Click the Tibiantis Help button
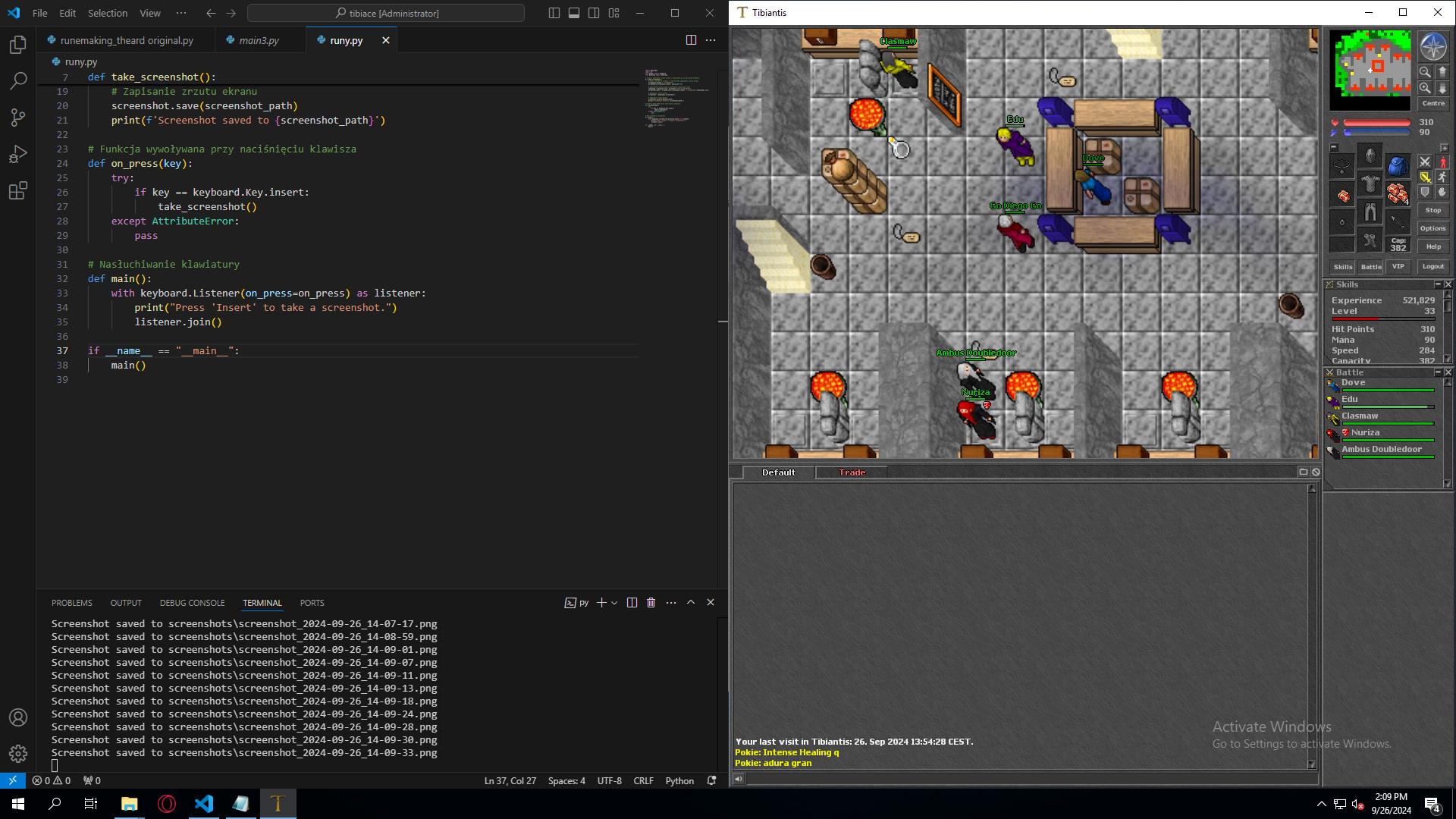The image size is (1456, 819). point(1433,246)
